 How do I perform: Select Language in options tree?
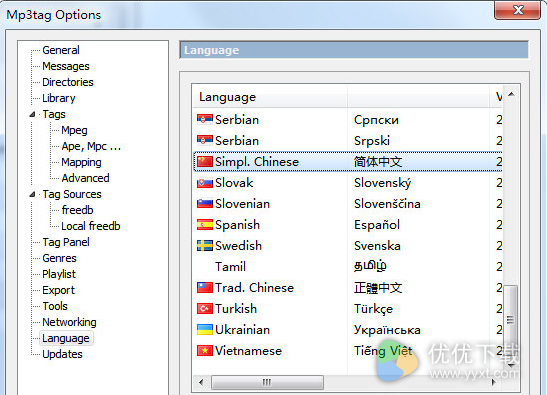pyautogui.click(x=66, y=338)
